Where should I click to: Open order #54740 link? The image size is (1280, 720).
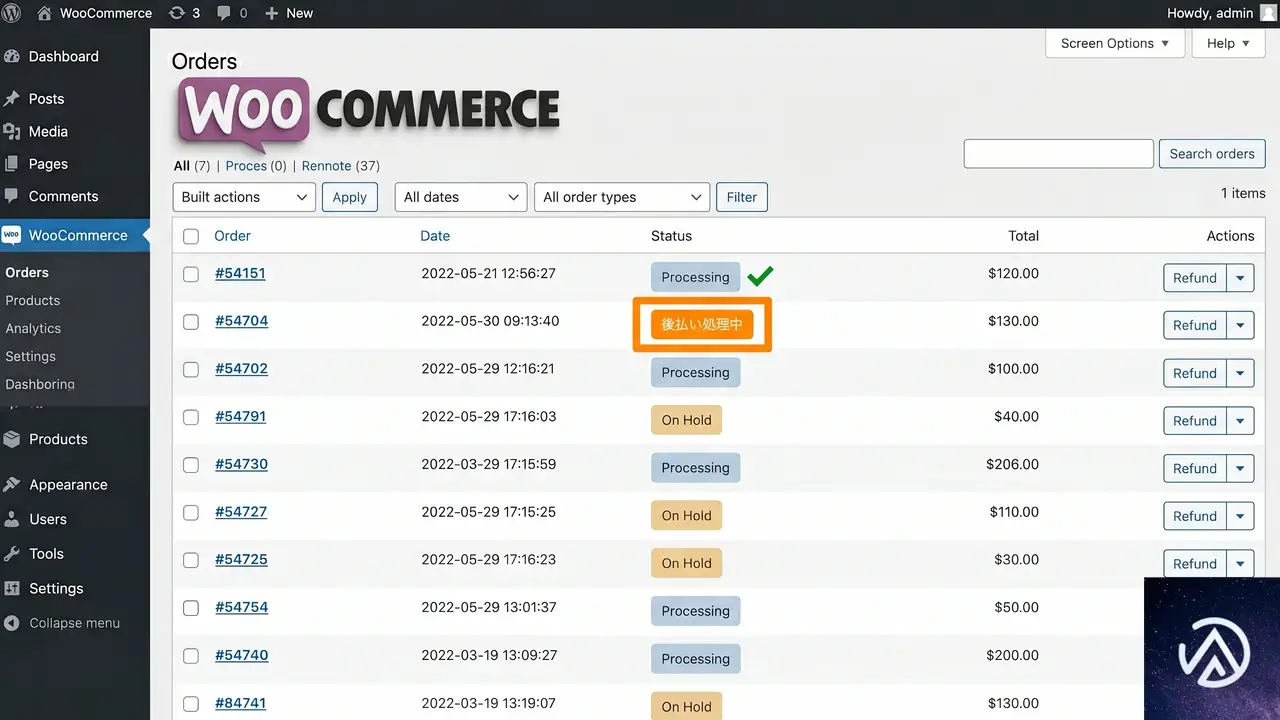point(241,655)
